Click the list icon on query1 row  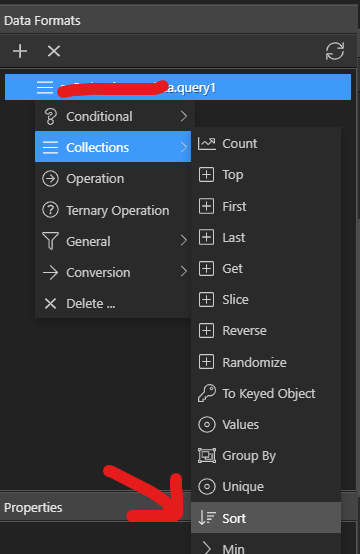45,87
